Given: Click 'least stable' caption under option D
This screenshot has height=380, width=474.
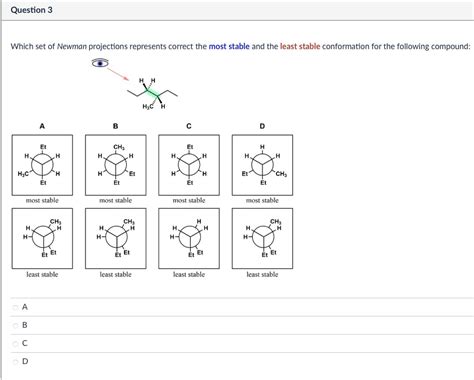Looking at the screenshot, I should pyautogui.click(x=262, y=274).
